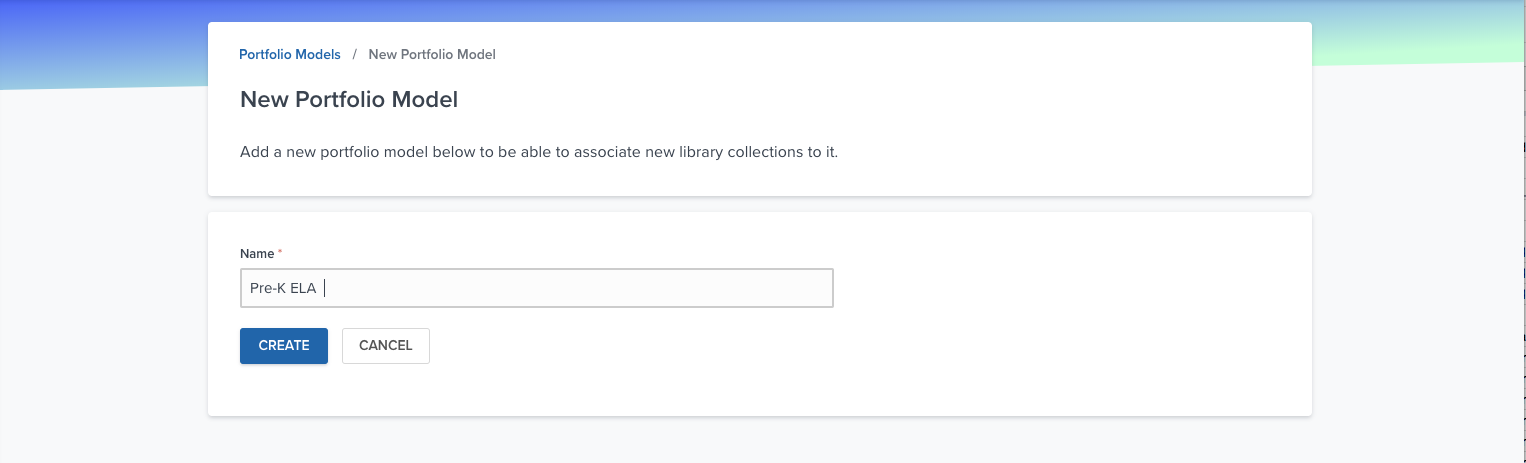
Task: Click the New Portfolio Model page heading
Action: (349, 100)
